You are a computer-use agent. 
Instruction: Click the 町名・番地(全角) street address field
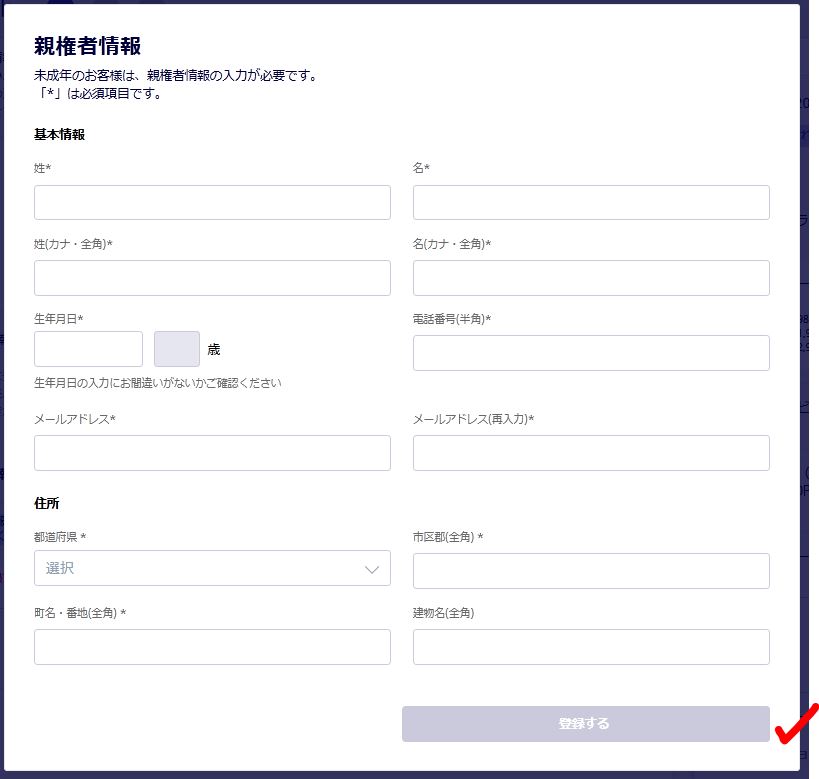click(x=212, y=646)
